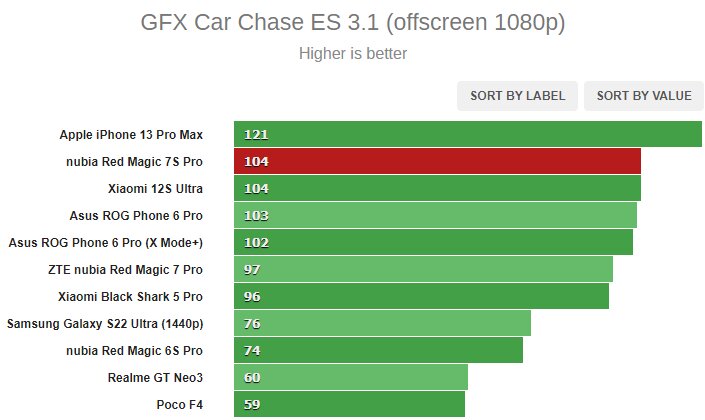Click the Sort by Label button
The width and height of the screenshot is (705, 420).
pyautogui.click(x=518, y=96)
